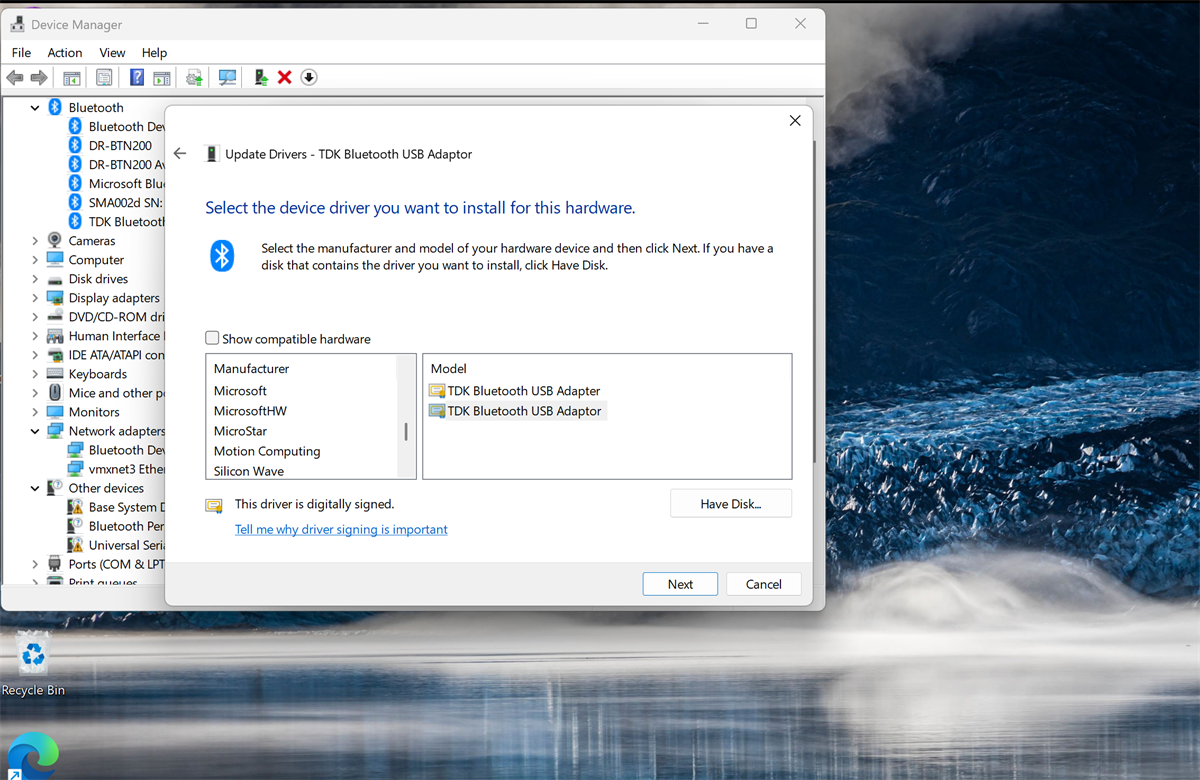
Task: Select Silicon Wave manufacturer
Action: [x=249, y=471]
